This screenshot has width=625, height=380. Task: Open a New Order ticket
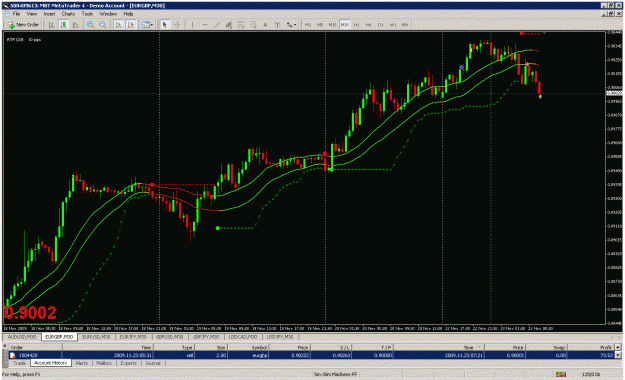pos(24,25)
